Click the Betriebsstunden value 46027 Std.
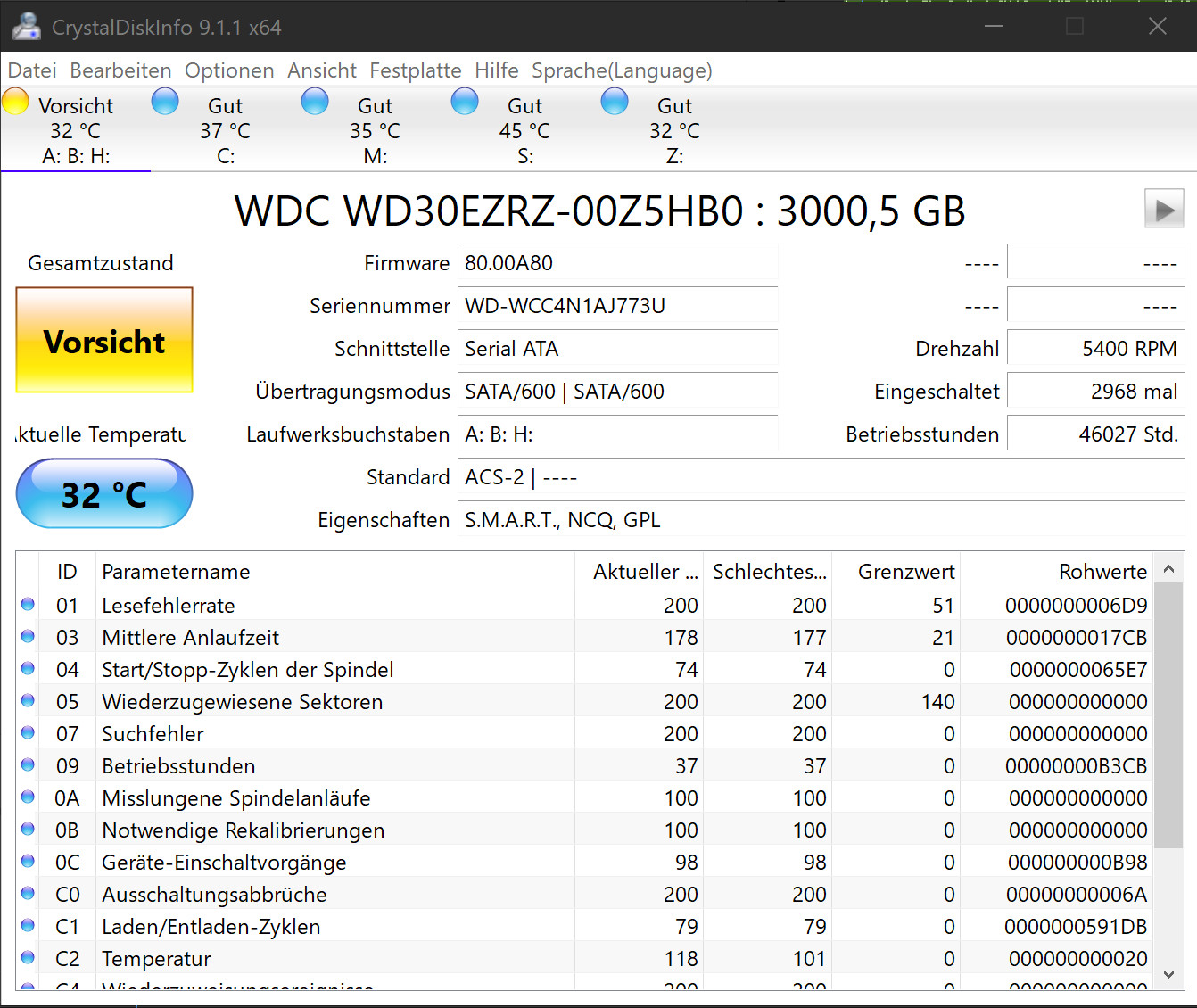 pyautogui.click(x=1095, y=434)
